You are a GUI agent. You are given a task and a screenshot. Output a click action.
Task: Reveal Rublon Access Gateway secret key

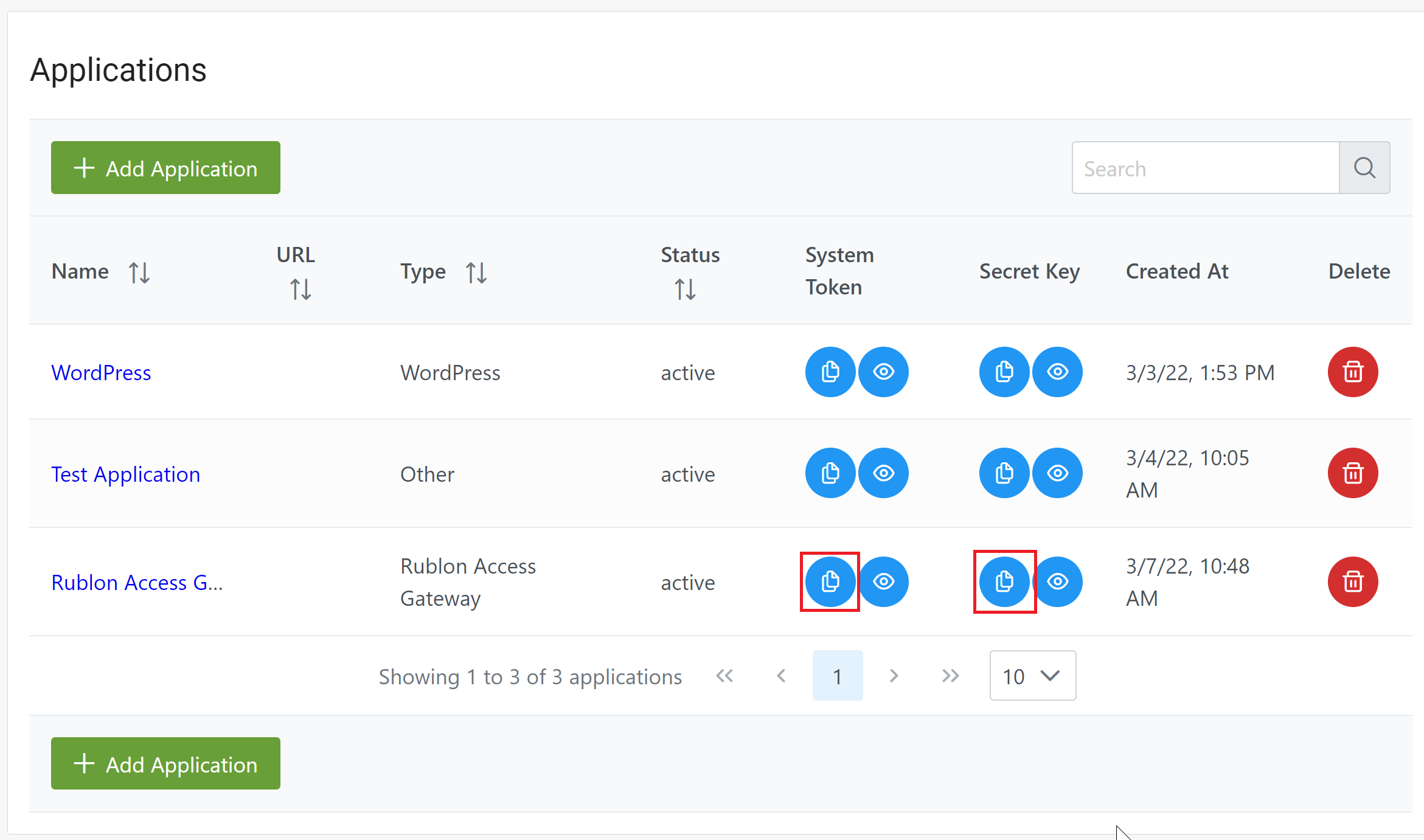(1059, 581)
